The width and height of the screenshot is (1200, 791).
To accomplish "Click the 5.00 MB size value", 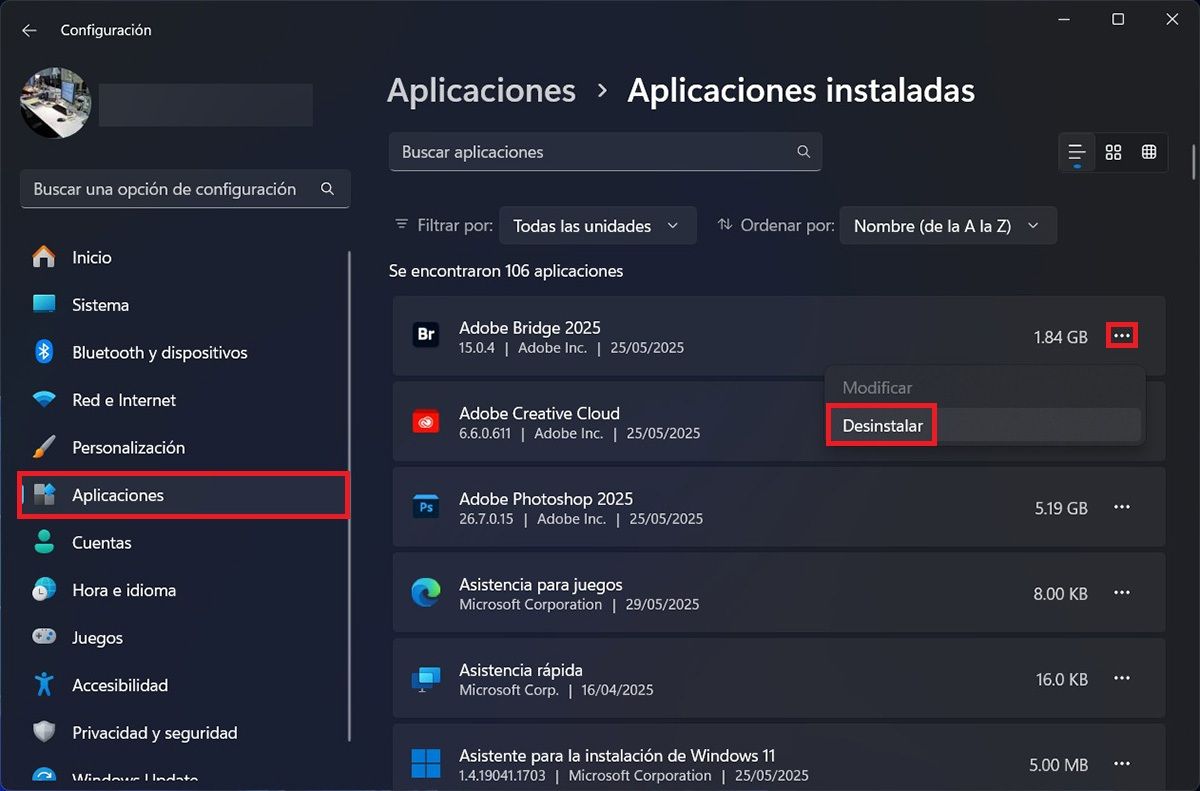I will [1059, 766].
